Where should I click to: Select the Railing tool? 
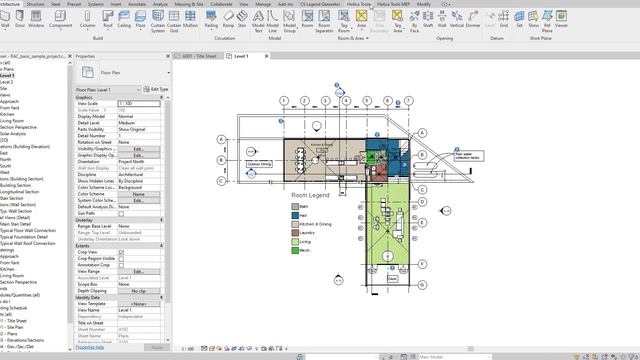coord(211,19)
